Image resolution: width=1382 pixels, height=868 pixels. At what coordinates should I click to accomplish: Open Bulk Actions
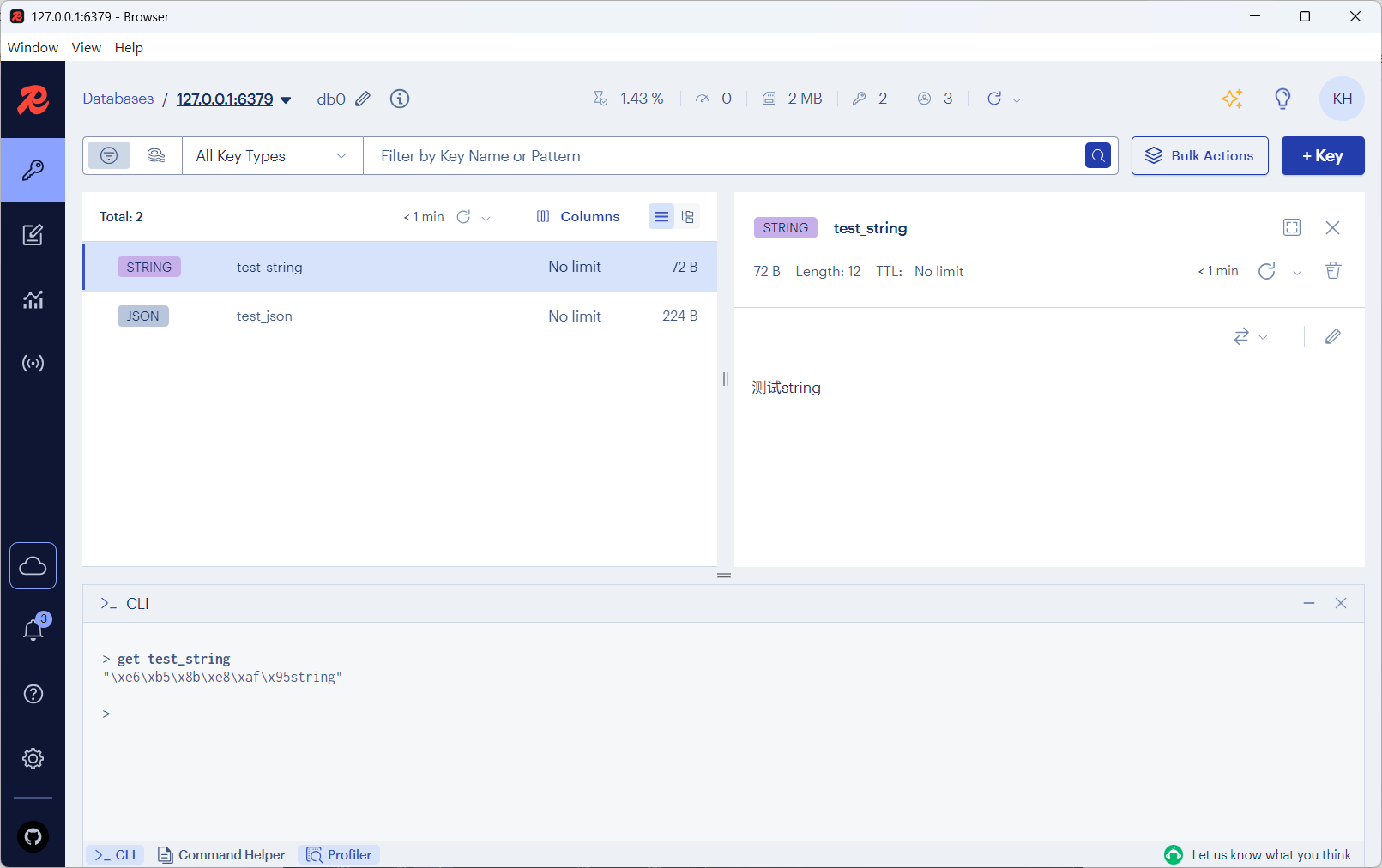click(1199, 155)
